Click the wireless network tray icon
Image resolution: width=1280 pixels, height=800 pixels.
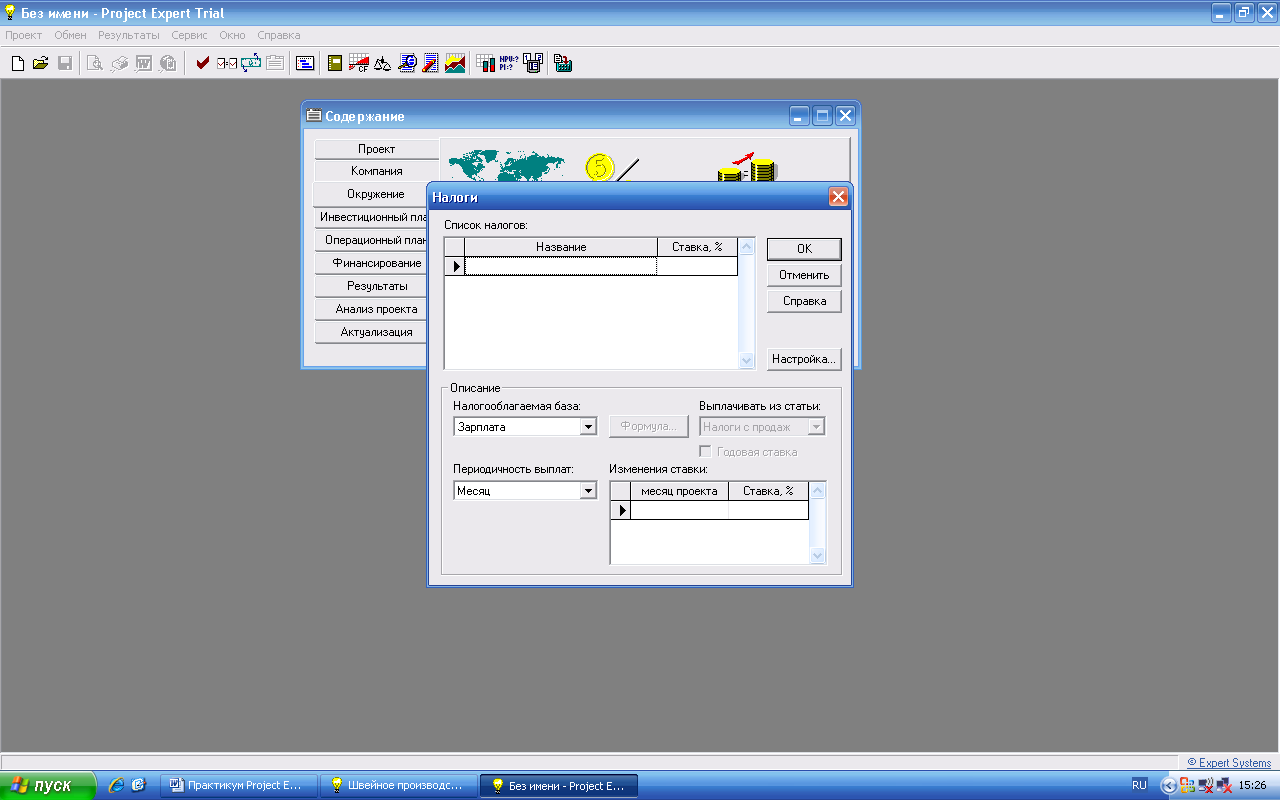[1205, 786]
